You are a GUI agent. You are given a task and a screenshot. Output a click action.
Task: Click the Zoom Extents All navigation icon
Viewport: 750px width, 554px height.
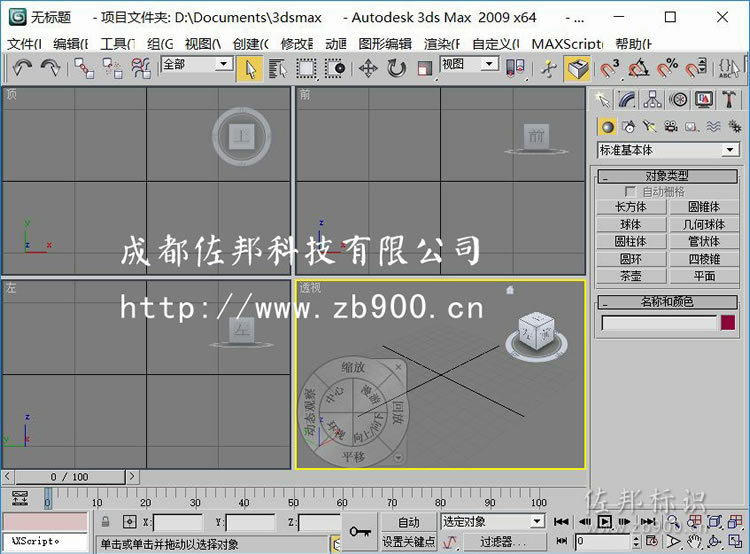coord(735,522)
